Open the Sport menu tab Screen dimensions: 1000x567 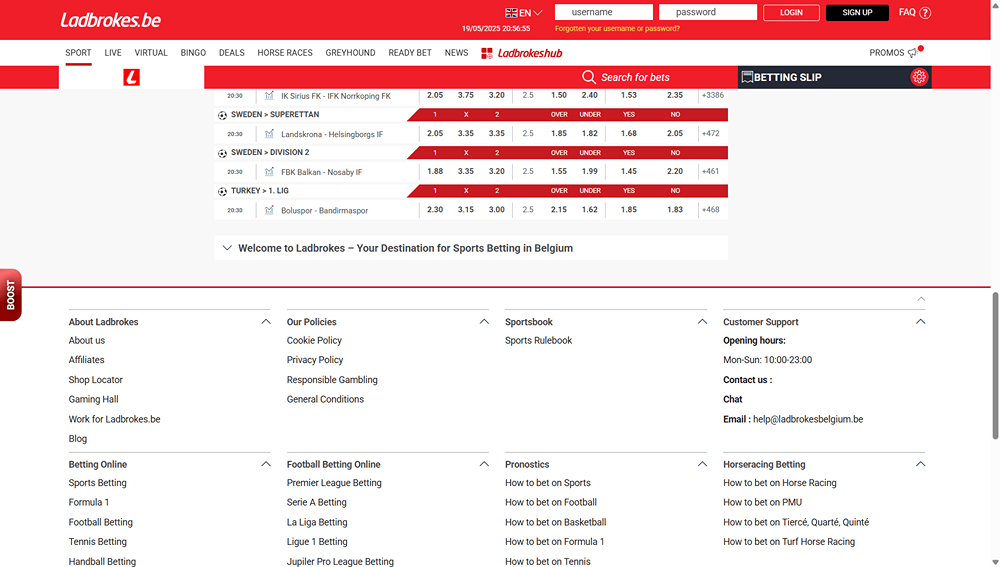pyautogui.click(x=78, y=52)
